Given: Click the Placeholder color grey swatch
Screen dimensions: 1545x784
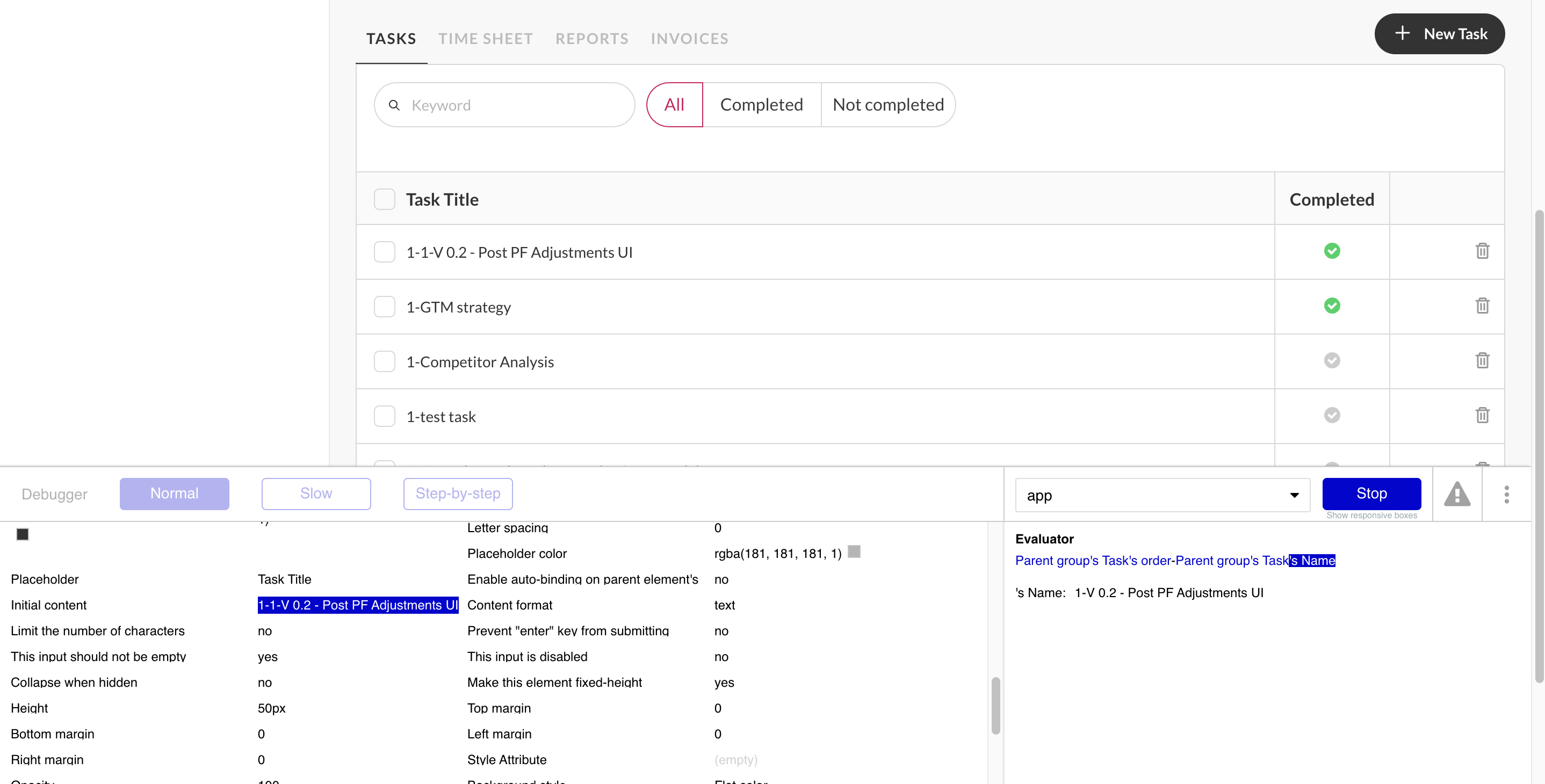Looking at the screenshot, I should pos(854,551).
